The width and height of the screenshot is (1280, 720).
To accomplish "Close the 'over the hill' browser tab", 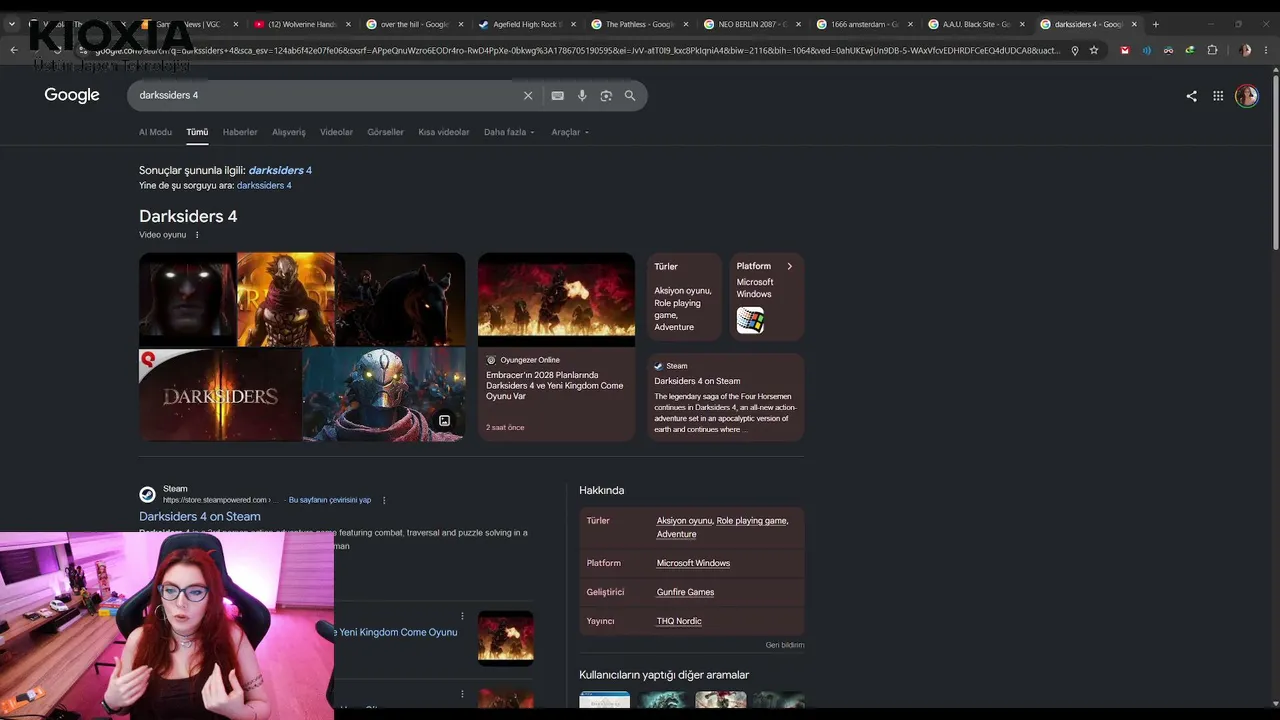I will point(461,24).
